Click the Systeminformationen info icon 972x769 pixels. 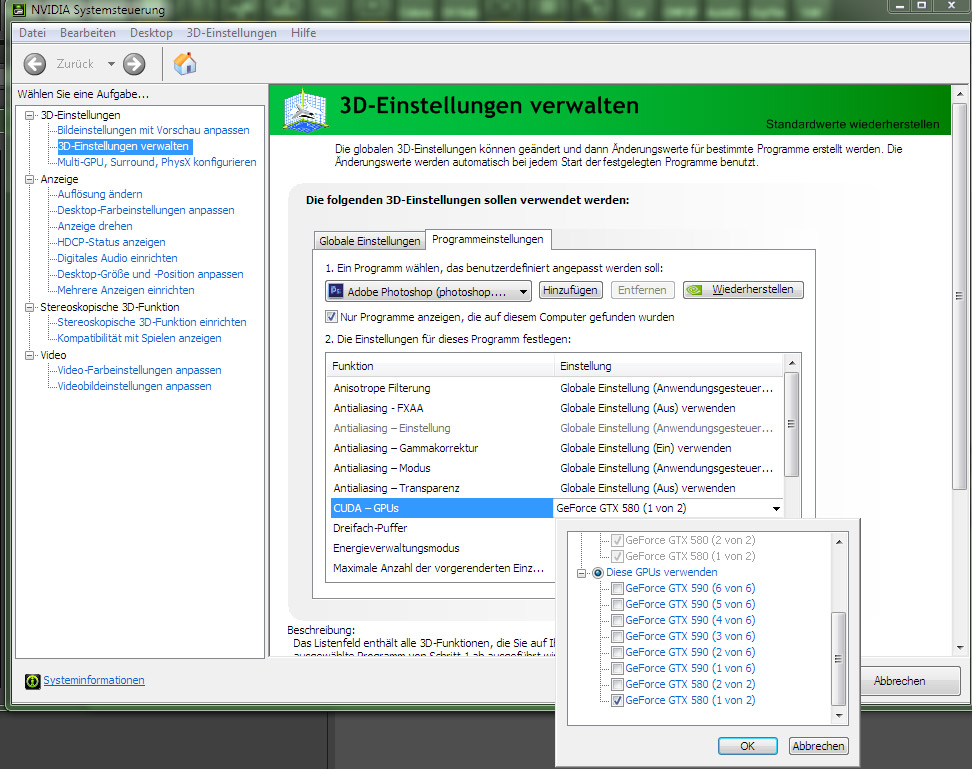coord(32,681)
